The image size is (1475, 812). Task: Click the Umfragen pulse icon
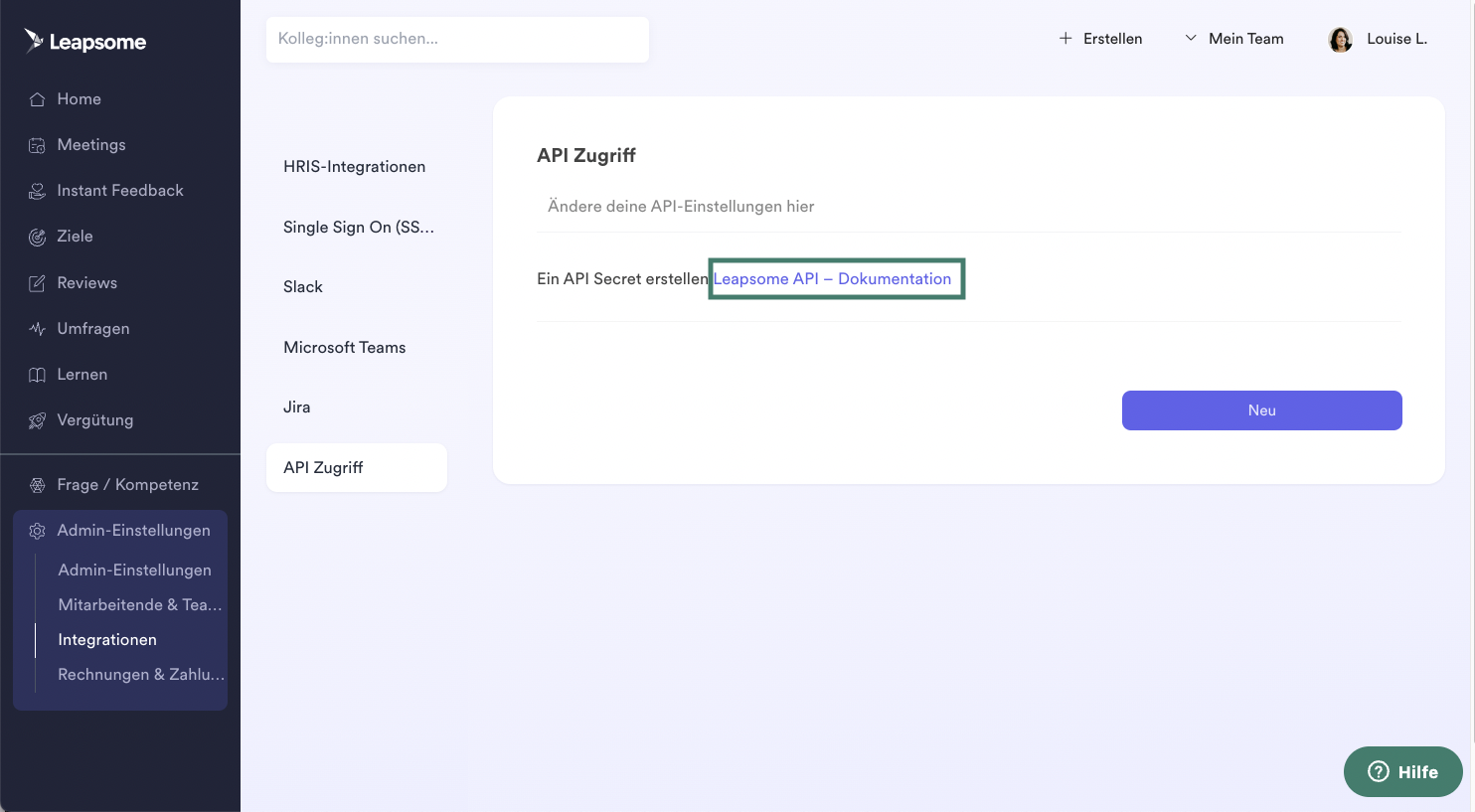tap(37, 329)
